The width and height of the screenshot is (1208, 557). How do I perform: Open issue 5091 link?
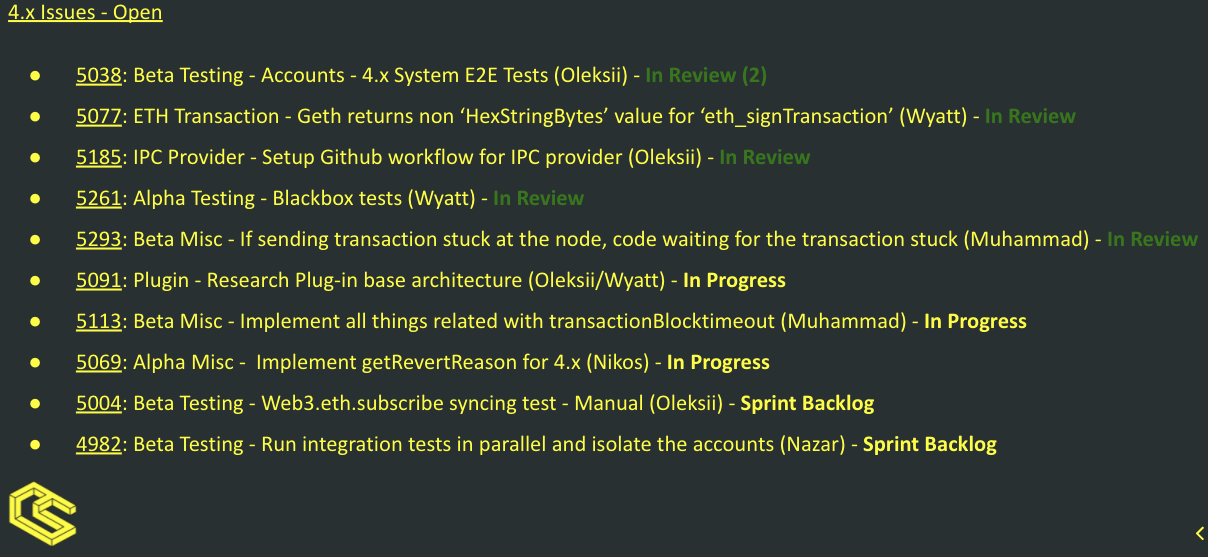[99, 280]
